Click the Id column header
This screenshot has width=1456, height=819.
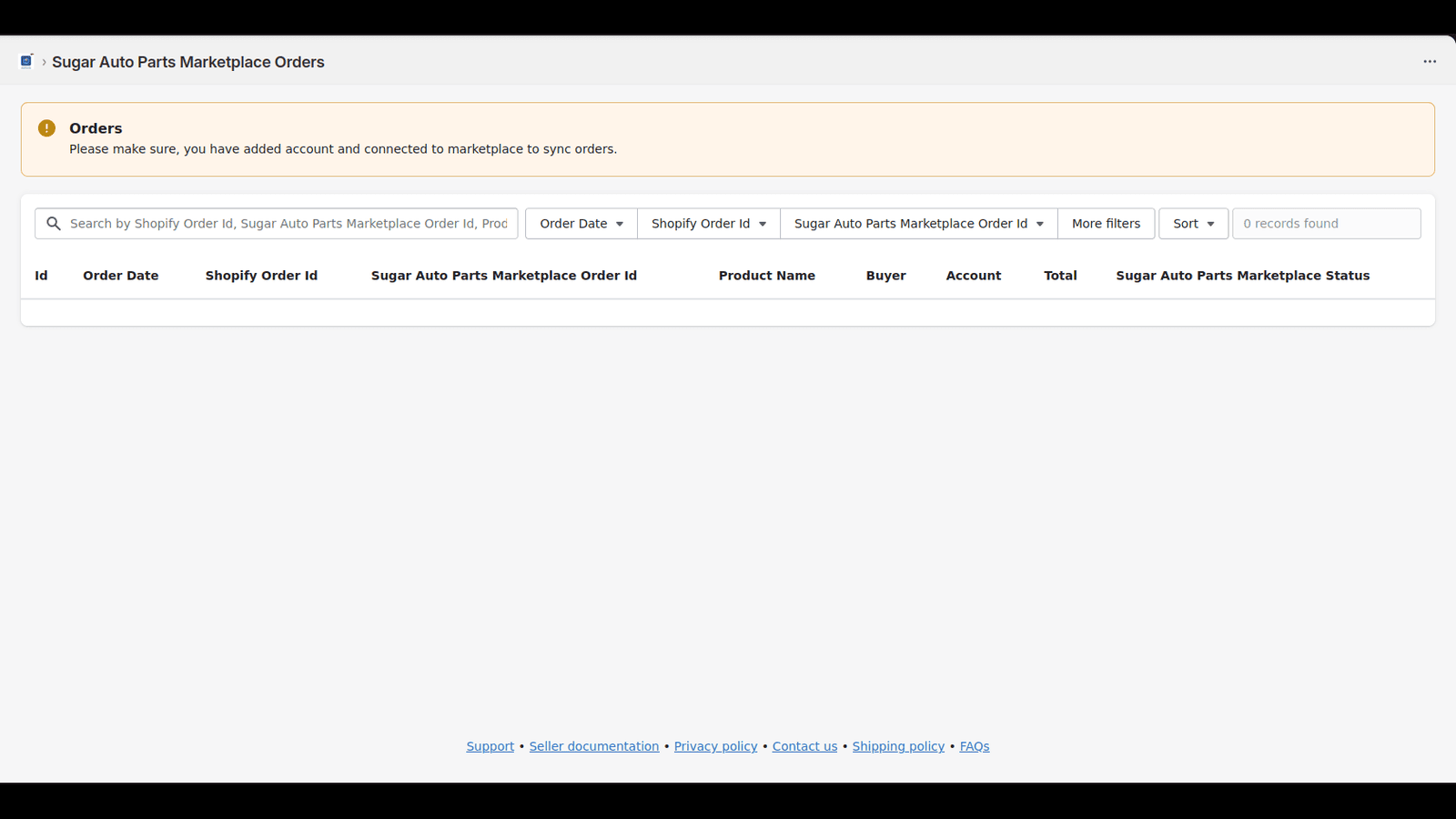pos(41,276)
